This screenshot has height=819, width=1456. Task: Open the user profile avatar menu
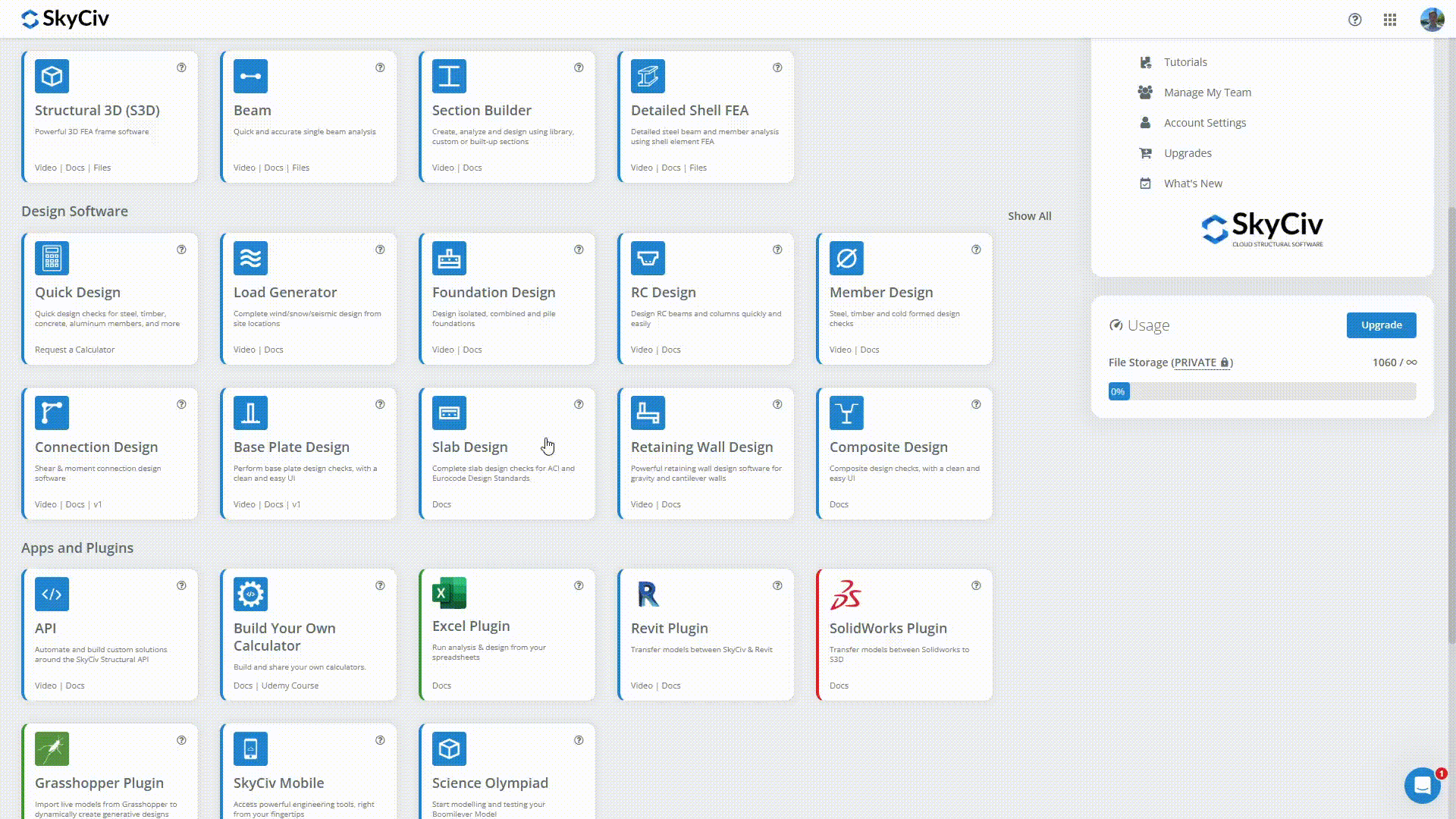coord(1431,20)
